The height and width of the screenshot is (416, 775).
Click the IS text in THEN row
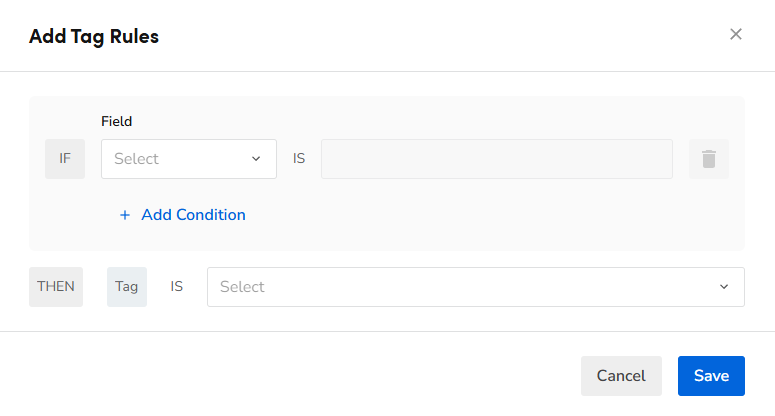point(177,287)
